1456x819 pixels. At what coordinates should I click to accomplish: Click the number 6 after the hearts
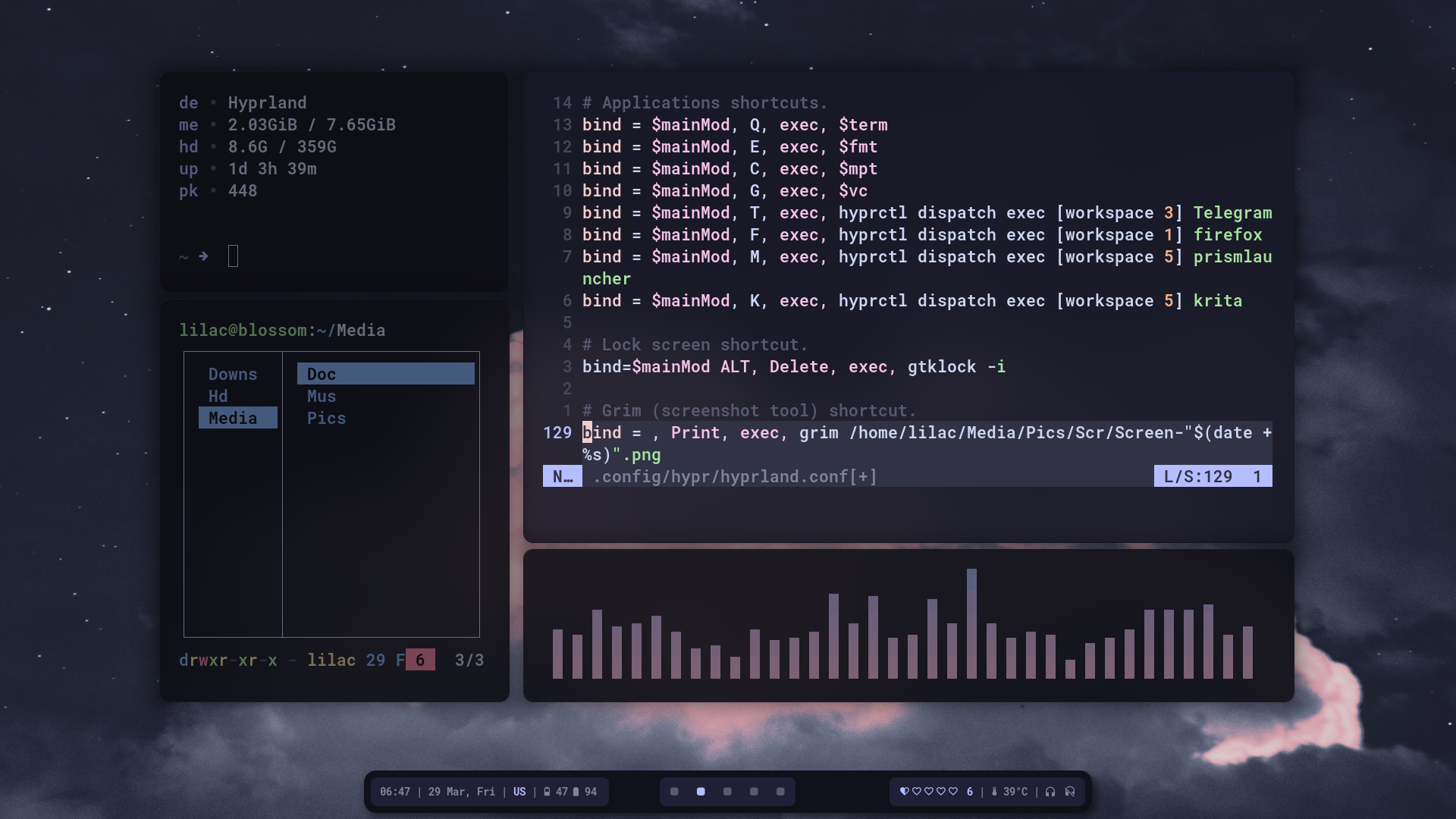click(x=970, y=792)
